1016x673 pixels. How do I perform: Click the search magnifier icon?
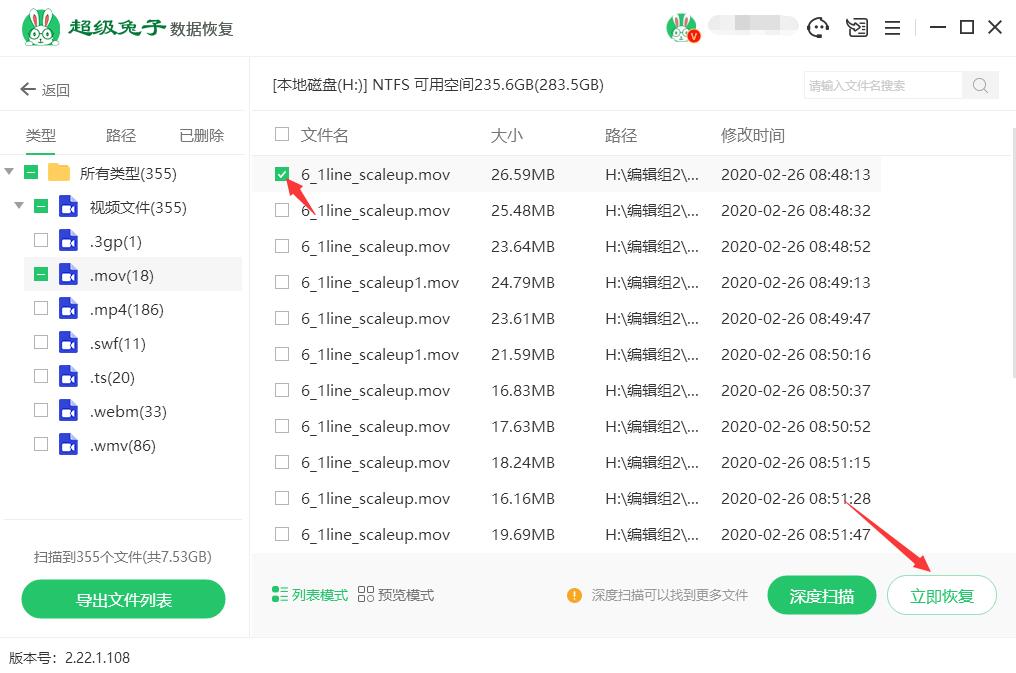tap(979, 85)
